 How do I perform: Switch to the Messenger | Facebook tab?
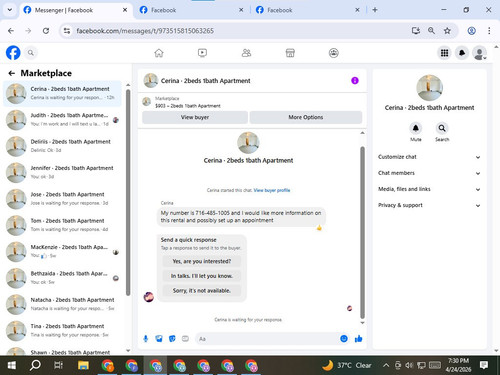click(75, 10)
